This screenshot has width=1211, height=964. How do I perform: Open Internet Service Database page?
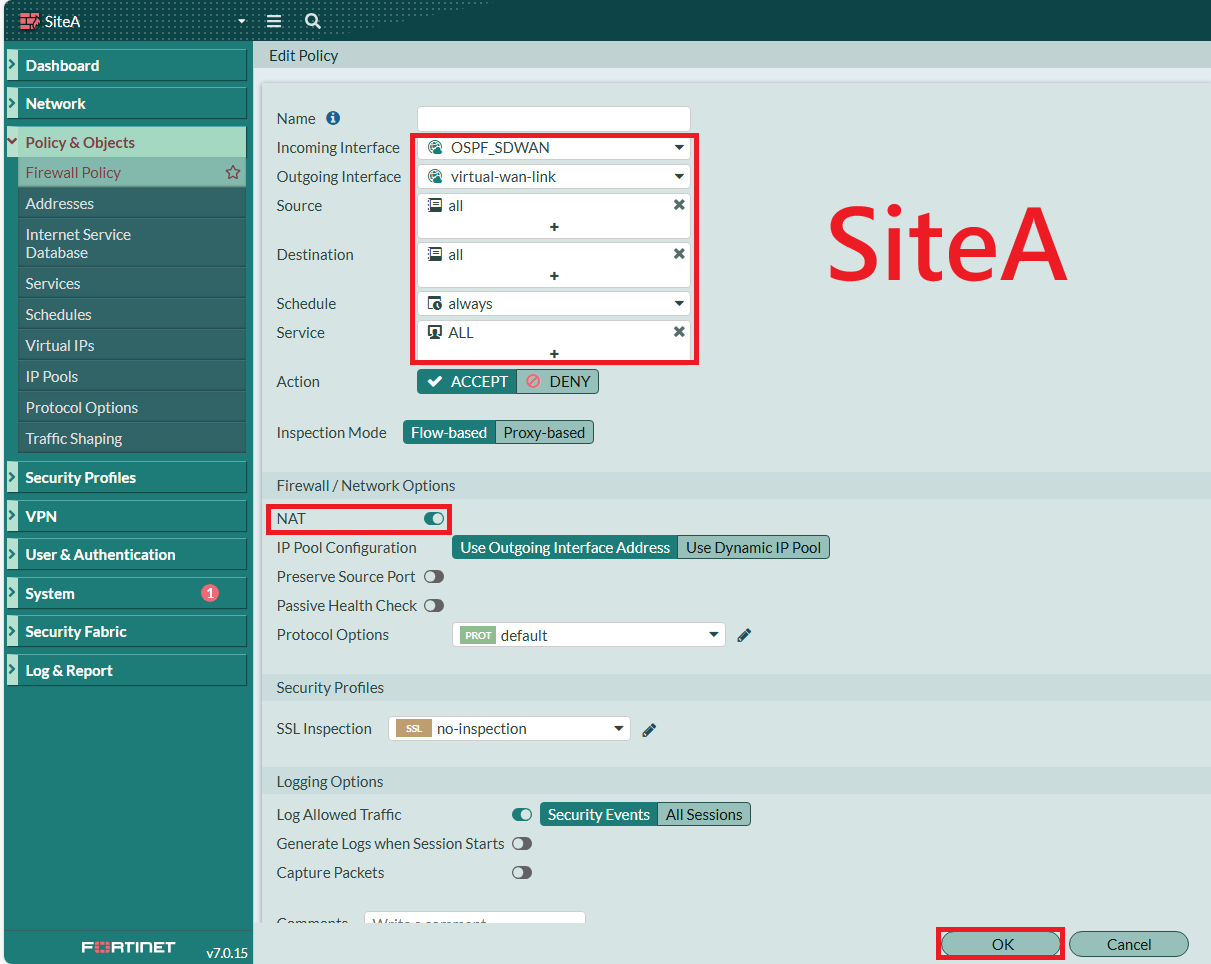(x=132, y=243)
